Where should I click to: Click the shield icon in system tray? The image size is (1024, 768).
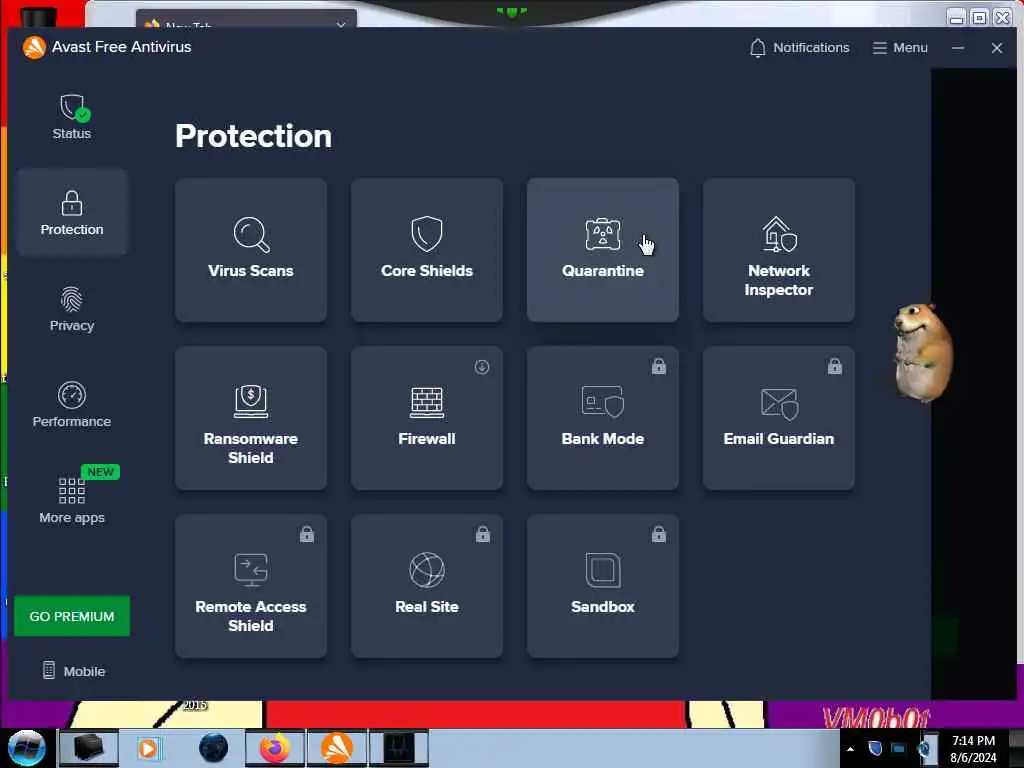coord(875,748)
